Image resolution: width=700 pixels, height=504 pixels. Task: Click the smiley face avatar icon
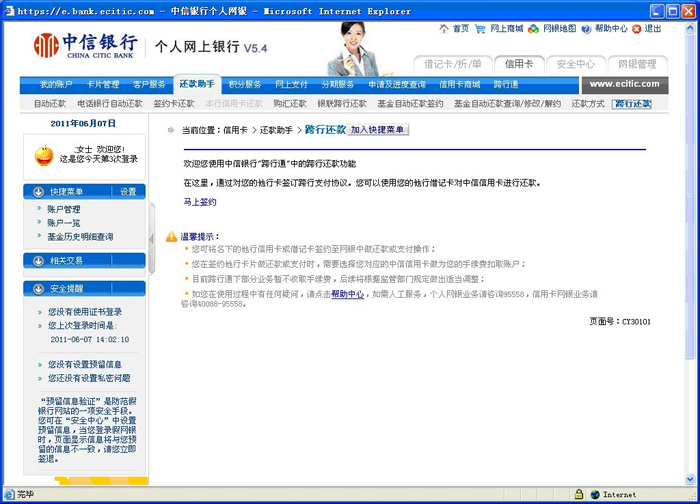point(44,154)
